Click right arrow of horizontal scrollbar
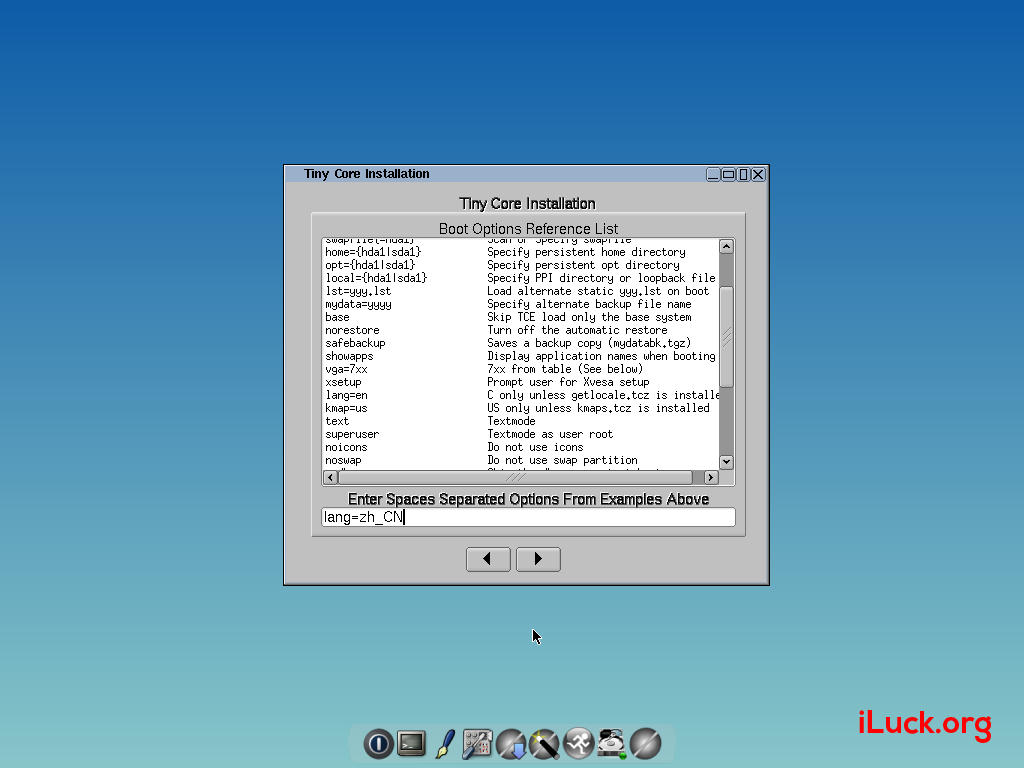Image resolution: width=1024 pixels, height=768 pixels. tap(711, 477)
